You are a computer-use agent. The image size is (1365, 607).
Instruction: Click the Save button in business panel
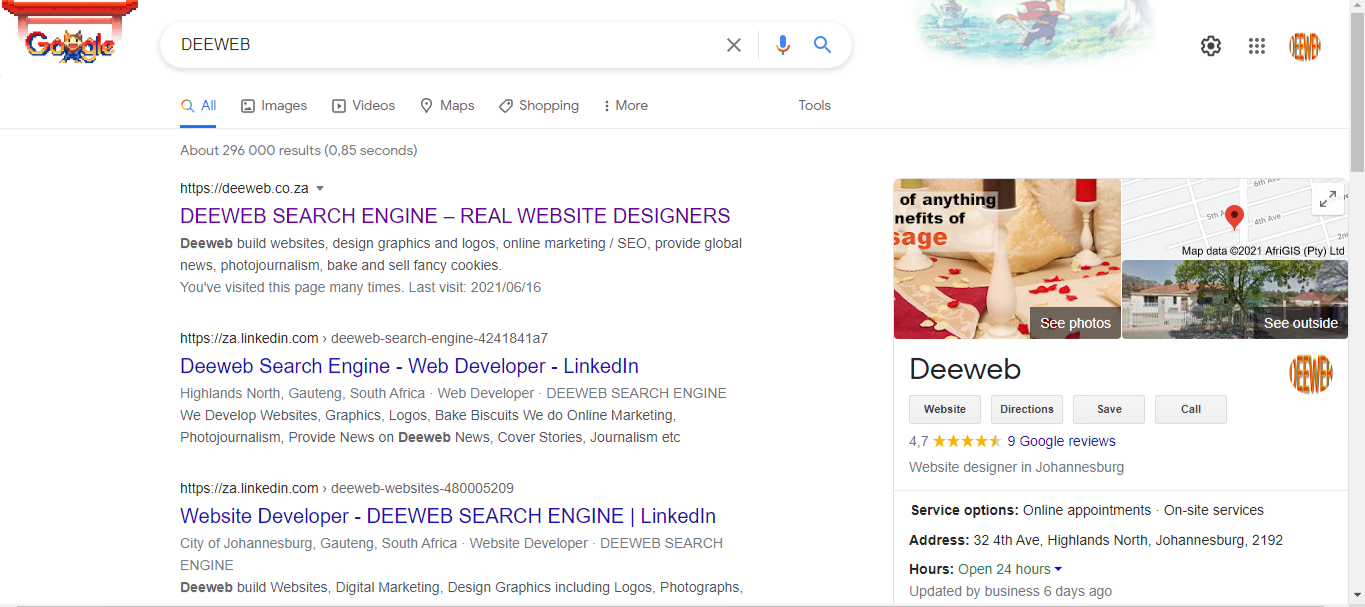tap(1109, 409)
